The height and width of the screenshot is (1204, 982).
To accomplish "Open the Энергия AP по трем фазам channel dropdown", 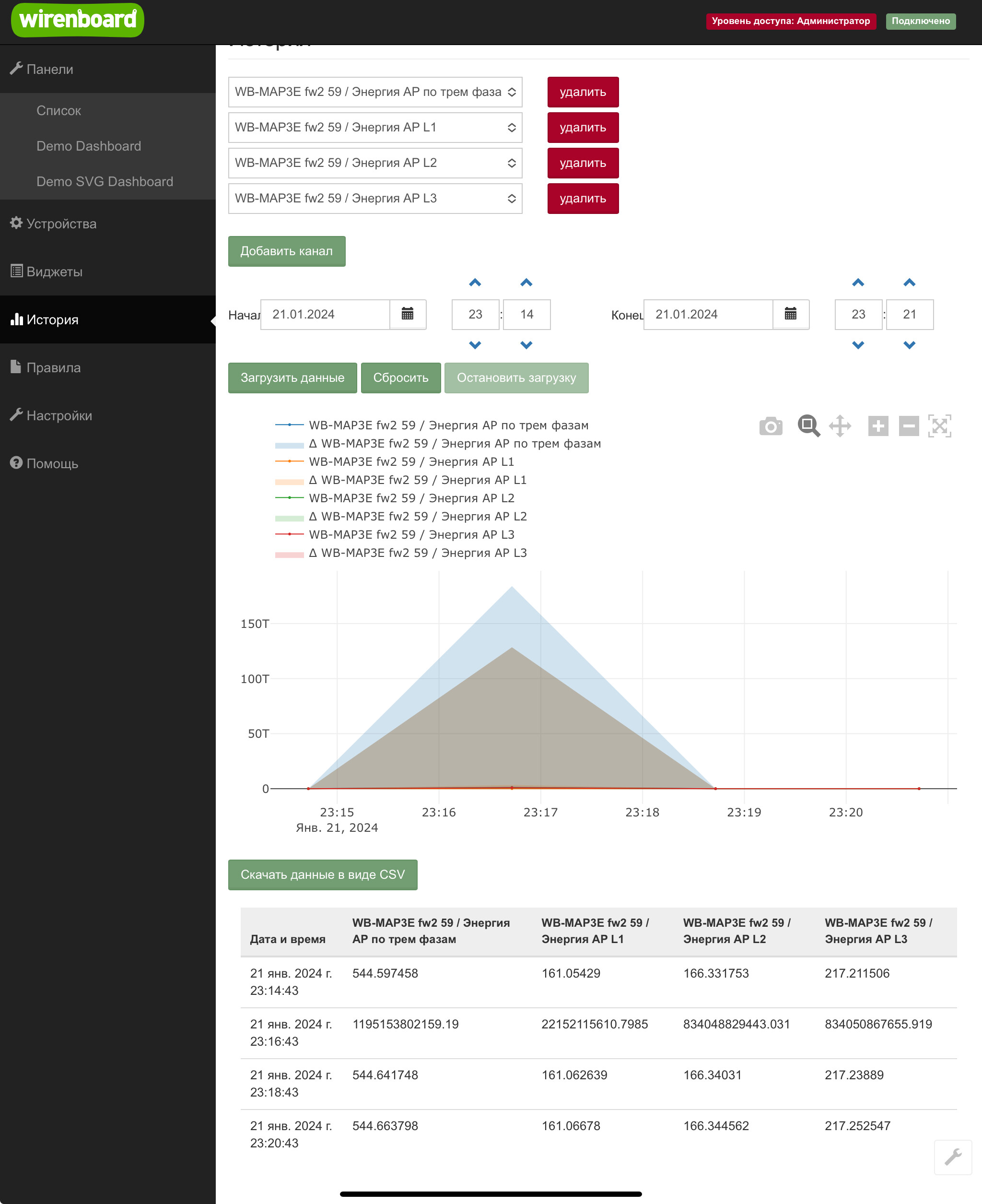I will point(375,92).
